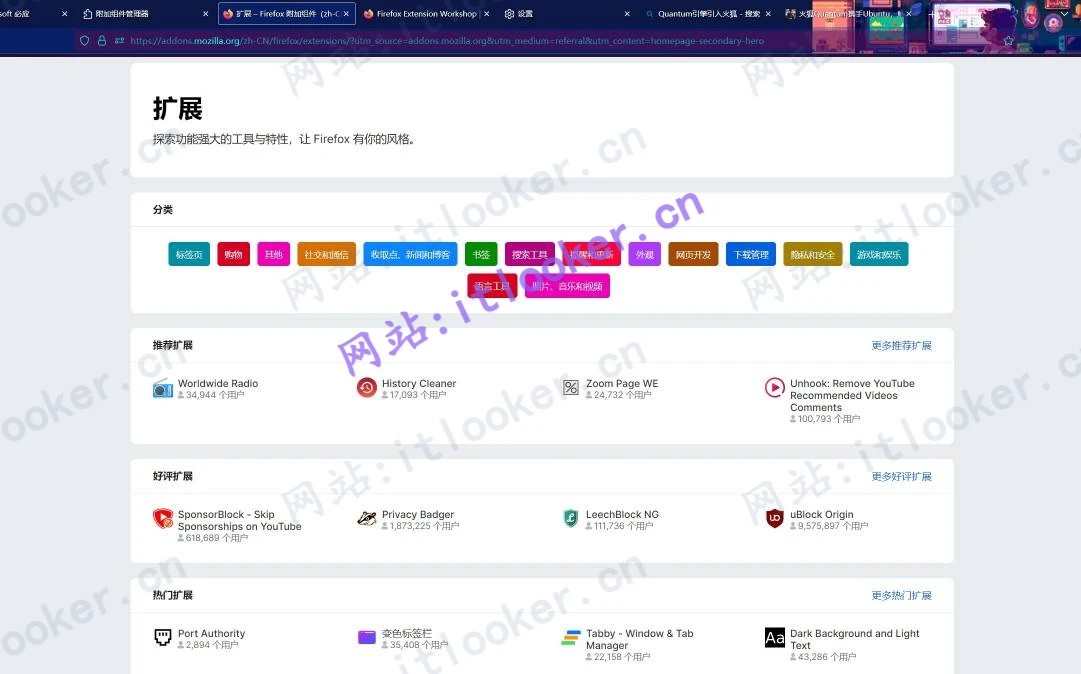Open Unhook: Remove YouTube Recommended Videos title
This screenshot has width=1081, height=674.
click(x=852, y=396)
